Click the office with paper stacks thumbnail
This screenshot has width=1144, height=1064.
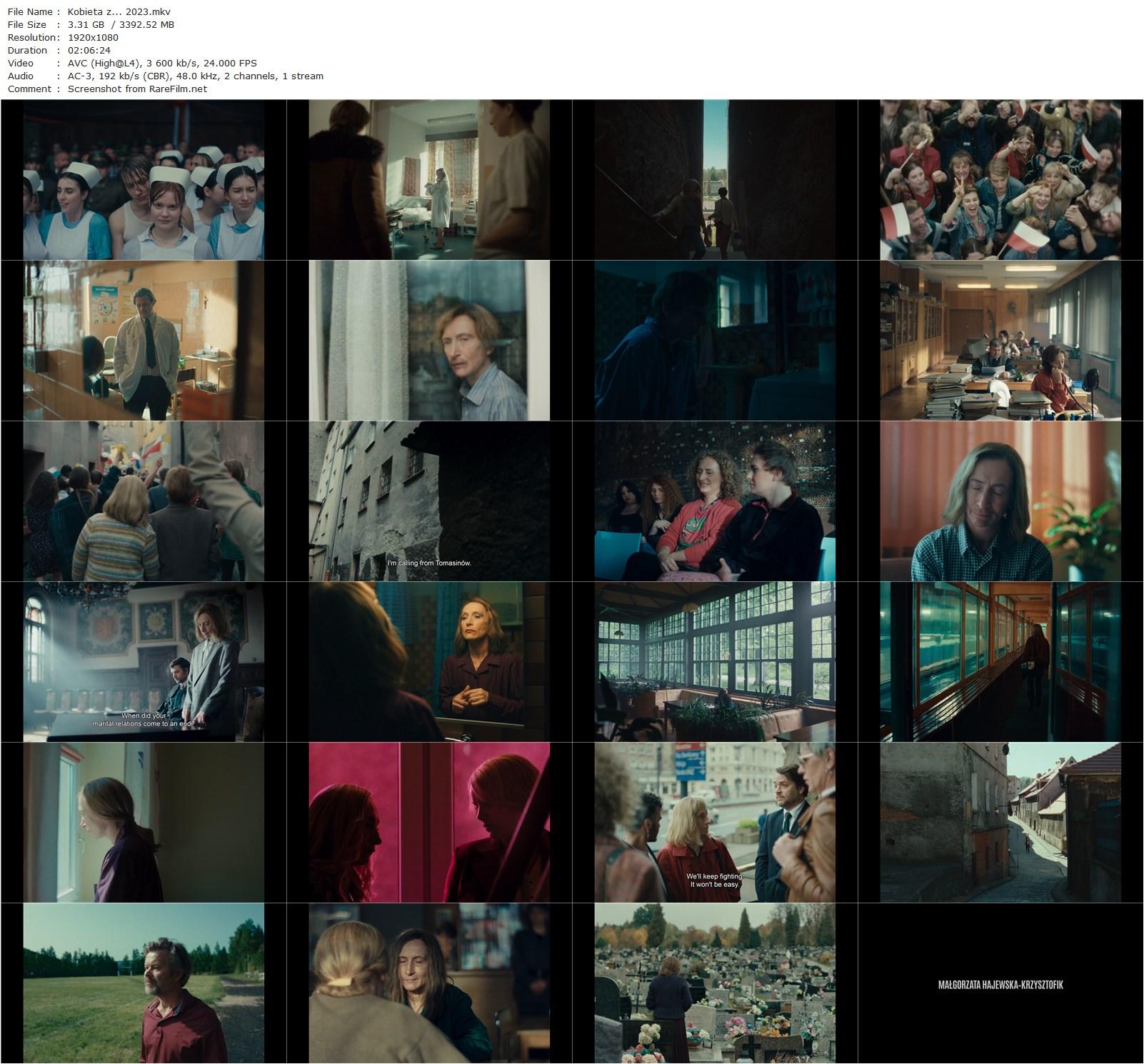click(x=1000, y=343)
